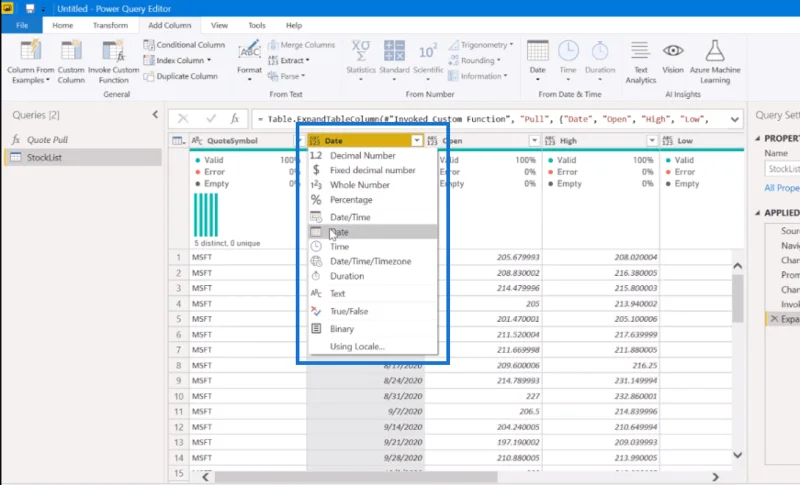Viewport: 800px width, 485px height.
Task: Choose True/False data type
Action: point(372,312)
